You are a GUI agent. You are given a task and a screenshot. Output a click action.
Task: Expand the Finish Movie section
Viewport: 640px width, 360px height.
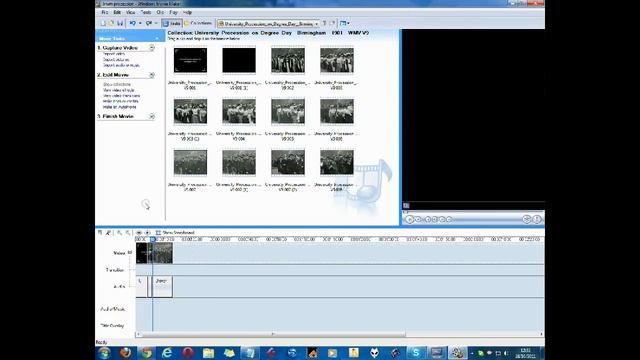coord(152,116)
